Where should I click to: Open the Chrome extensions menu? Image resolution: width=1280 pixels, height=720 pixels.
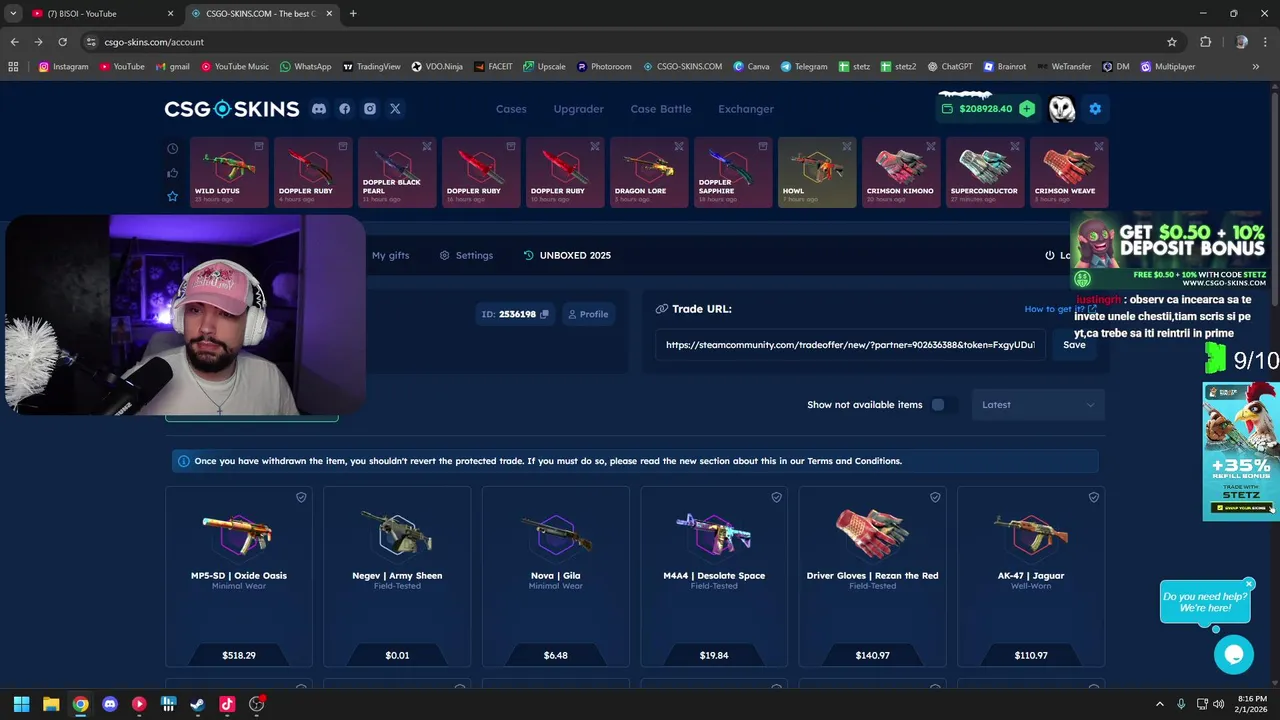tap(1205, 42)
